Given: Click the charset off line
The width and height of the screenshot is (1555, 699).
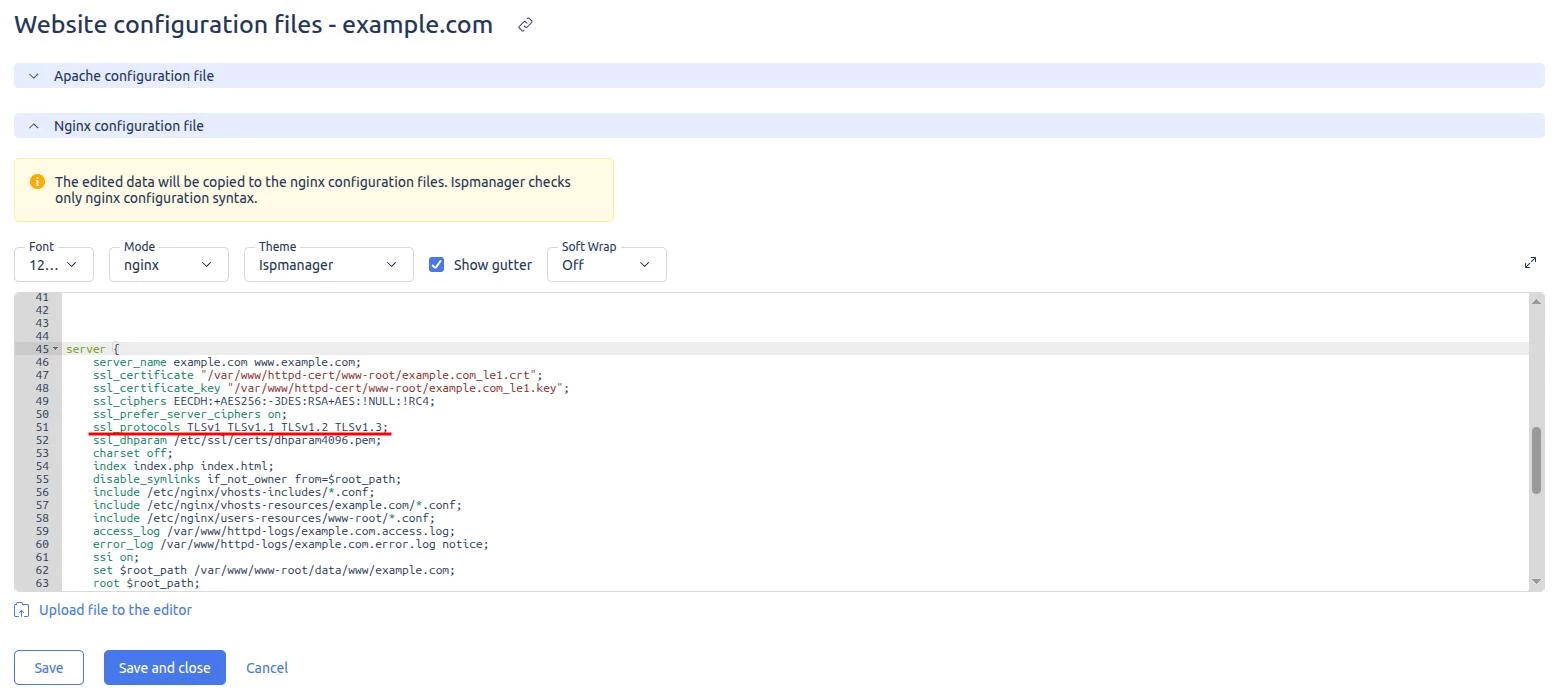Looking at the screenshot, I should click(133, 453).
